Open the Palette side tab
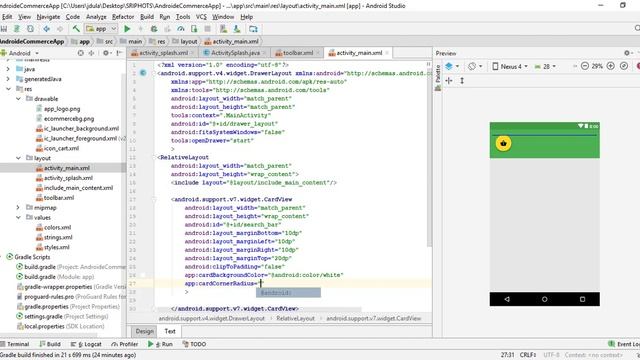Screen dimensions: 640x360 438,78
